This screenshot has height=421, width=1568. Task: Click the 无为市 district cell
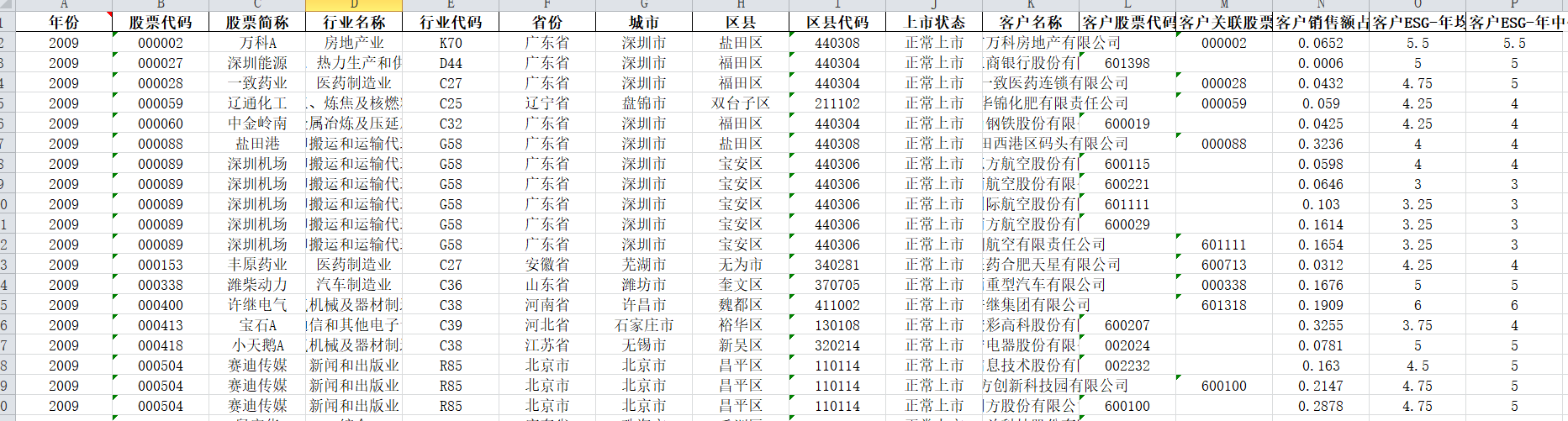[741, 265]
